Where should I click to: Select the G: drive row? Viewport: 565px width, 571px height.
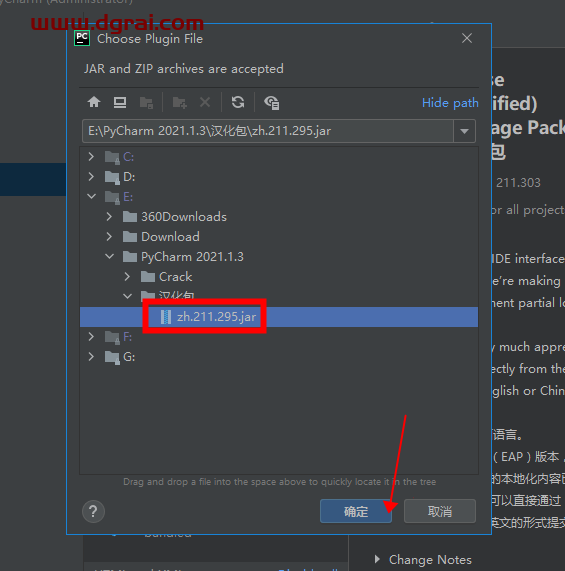click(278, 357)
